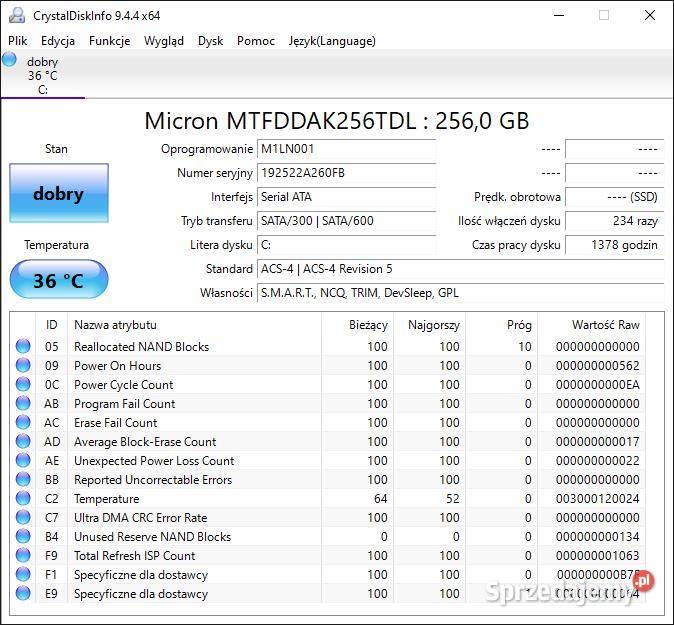Select the C: drive tab labeled dobry
The width and height of the screenshot is (674, 625).
tap(43, 75)
